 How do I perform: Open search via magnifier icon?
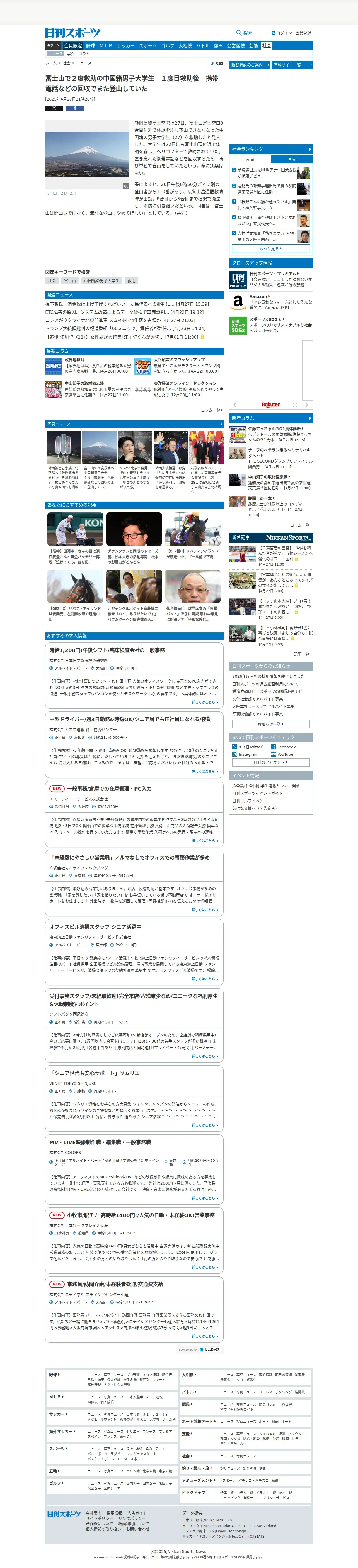(239, 33)
